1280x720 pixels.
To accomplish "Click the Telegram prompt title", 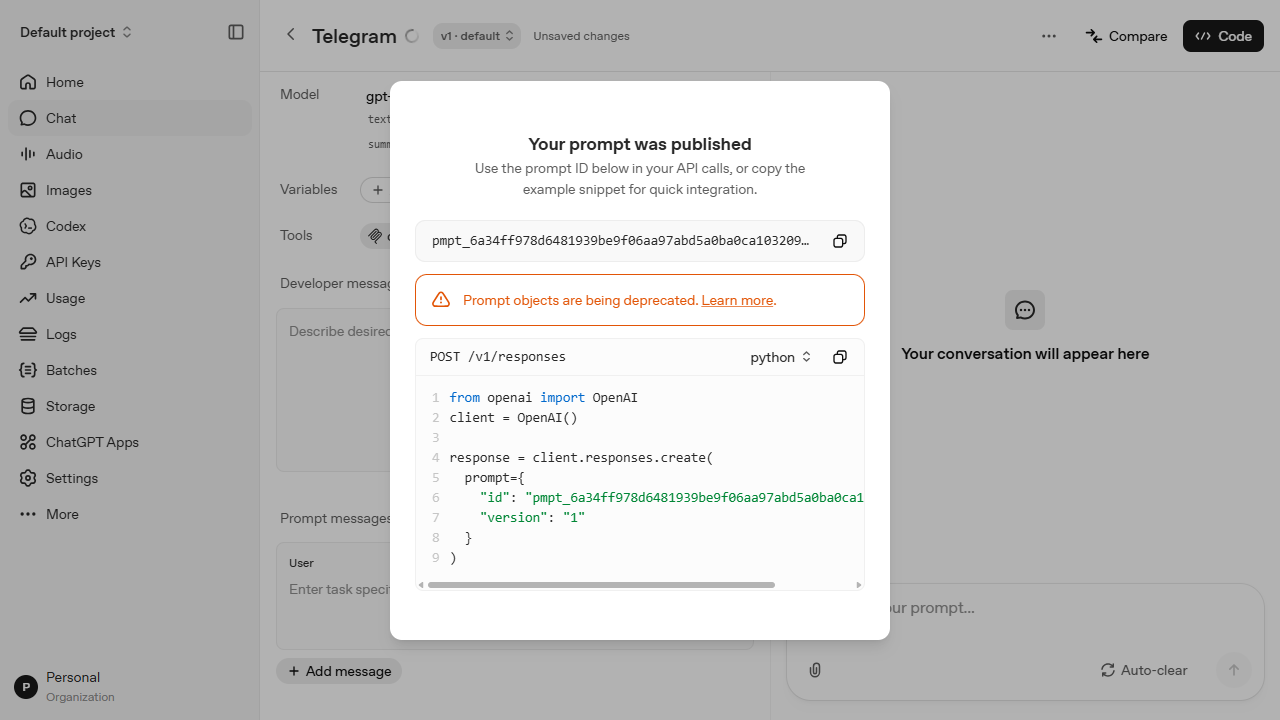I will 354,36.
